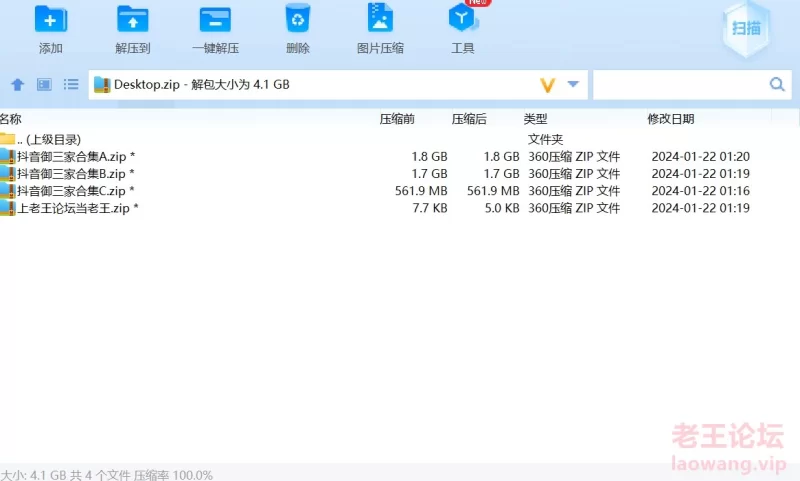
Task: Click the 删除 (Delete) trash icon
Action: click(x=297, y=19)
